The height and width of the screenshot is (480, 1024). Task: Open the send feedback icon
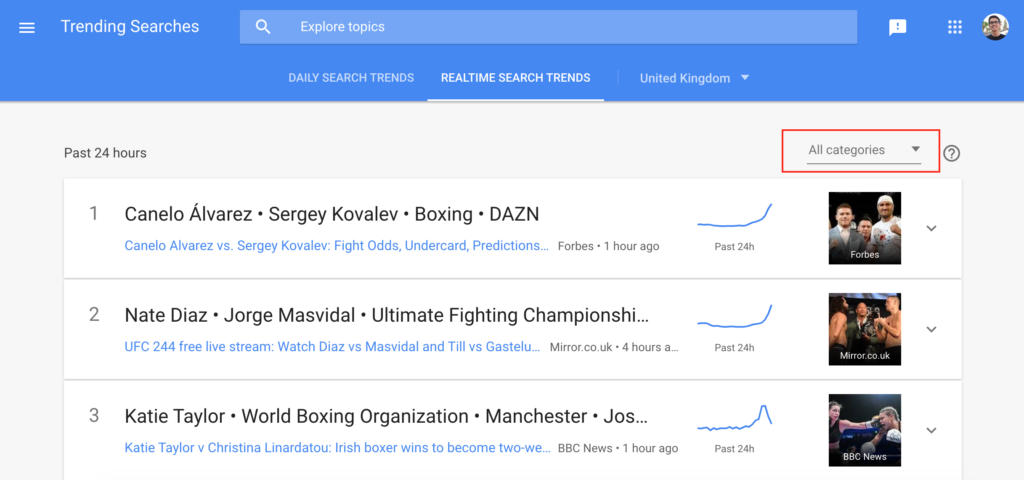898,27
